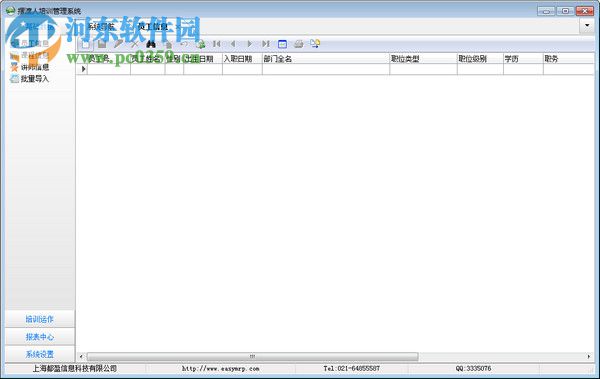The image size is (600, 379).
Task: Expand the 系统设置 sidebar section
Action: coord(40,354)
